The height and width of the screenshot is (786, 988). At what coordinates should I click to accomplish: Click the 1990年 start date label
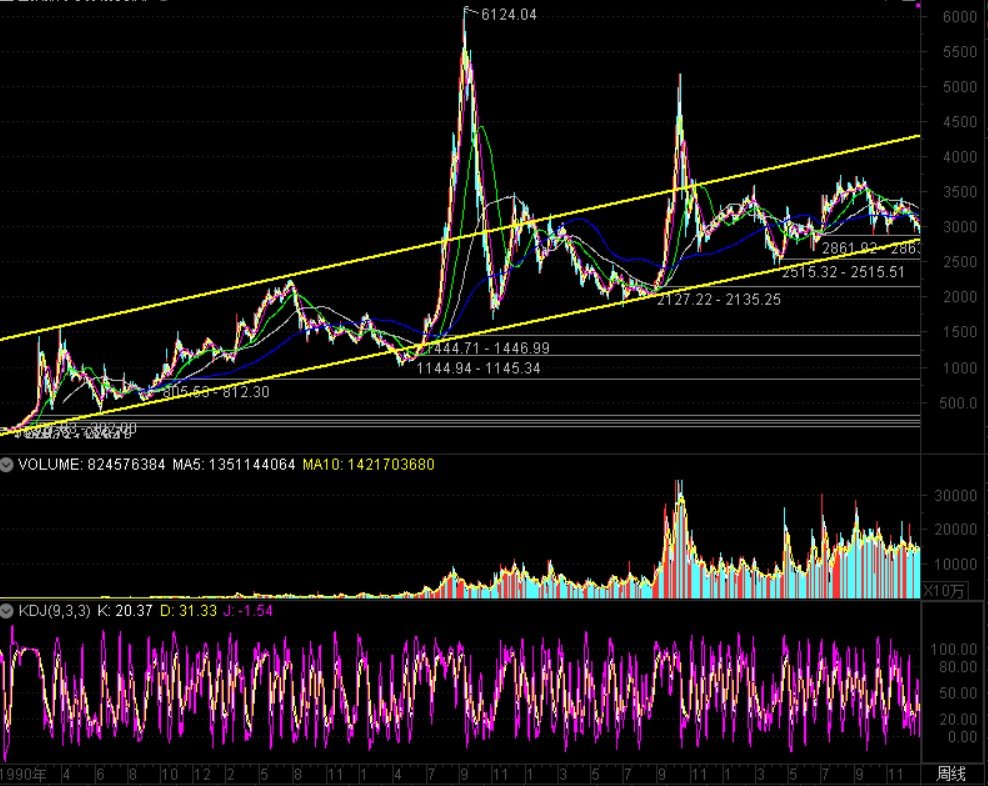23,774
